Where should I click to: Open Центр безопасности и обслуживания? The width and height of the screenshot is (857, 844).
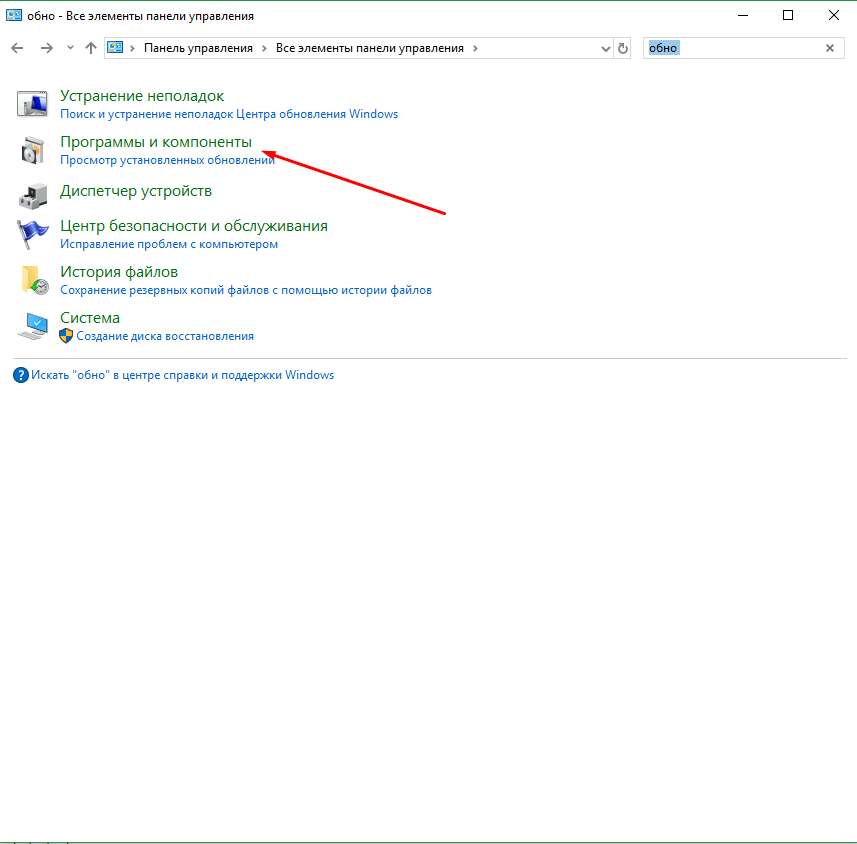point(193,226)
